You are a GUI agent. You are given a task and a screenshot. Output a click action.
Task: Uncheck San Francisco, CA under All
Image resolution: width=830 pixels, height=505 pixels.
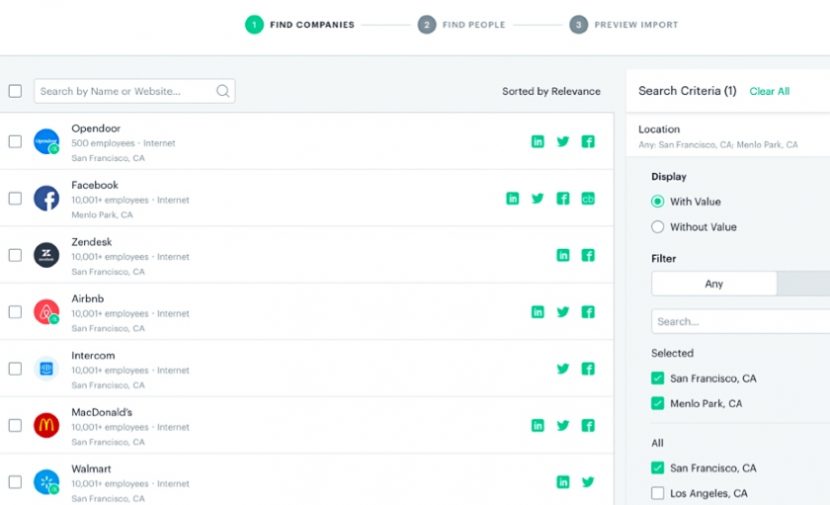click(657, 468)
